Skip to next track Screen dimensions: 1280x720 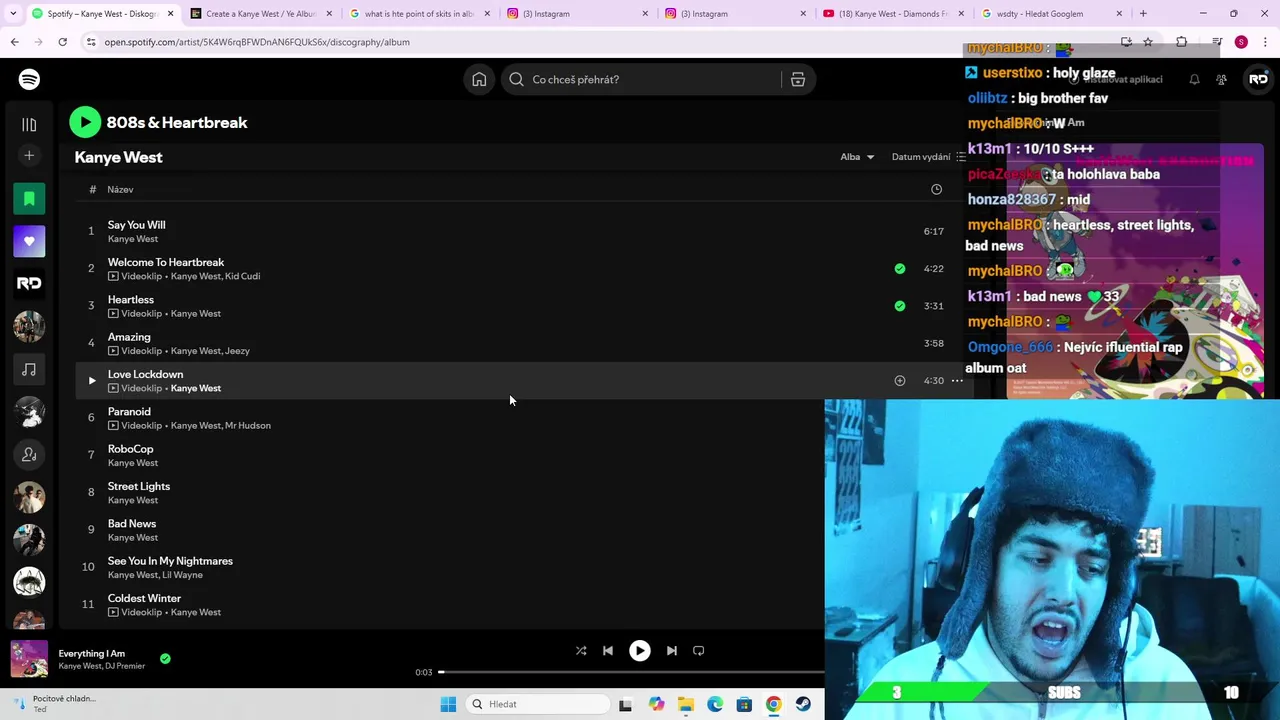point(672,651)
